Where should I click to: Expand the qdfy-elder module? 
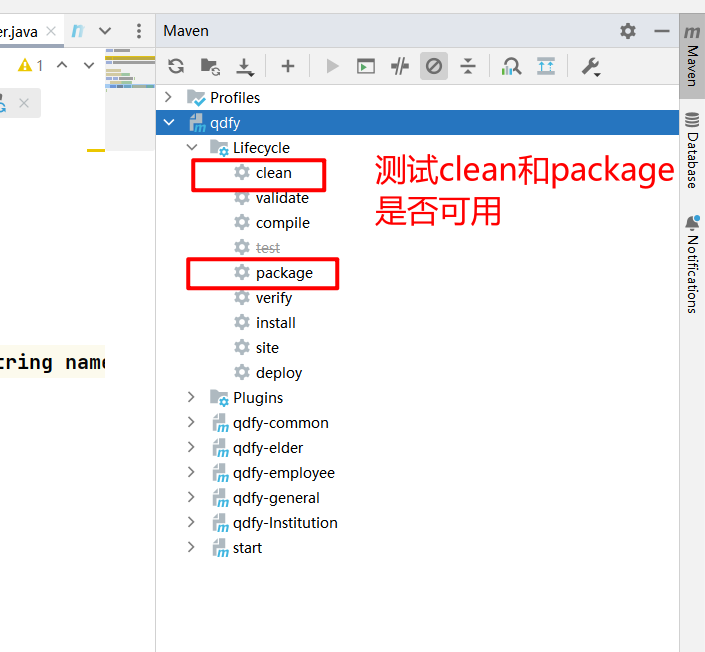[x=191, y=447]
